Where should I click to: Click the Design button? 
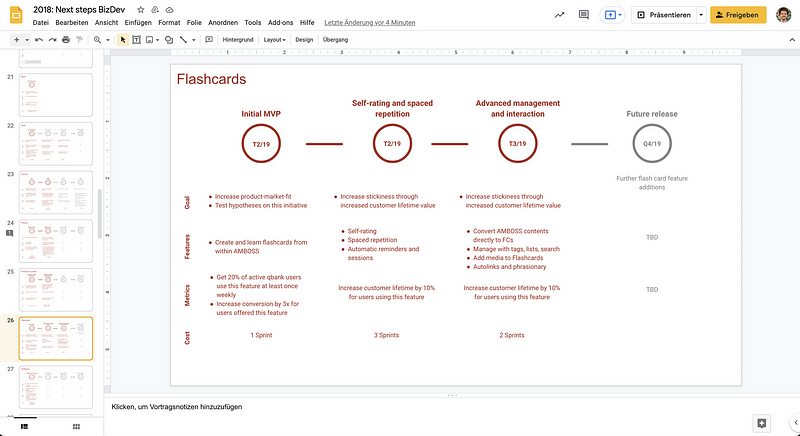(304, 40)
